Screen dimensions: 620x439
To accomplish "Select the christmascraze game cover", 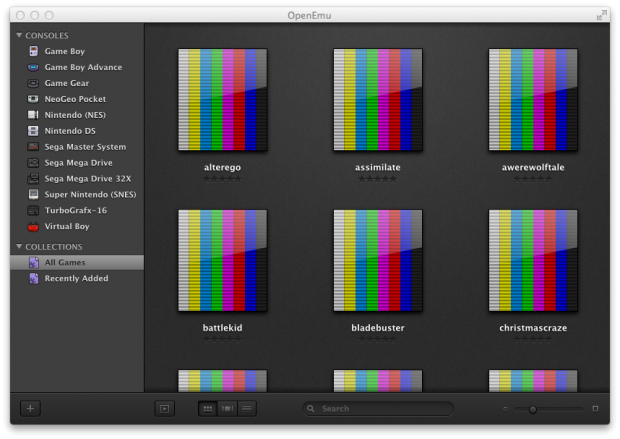I will (533, 260).
